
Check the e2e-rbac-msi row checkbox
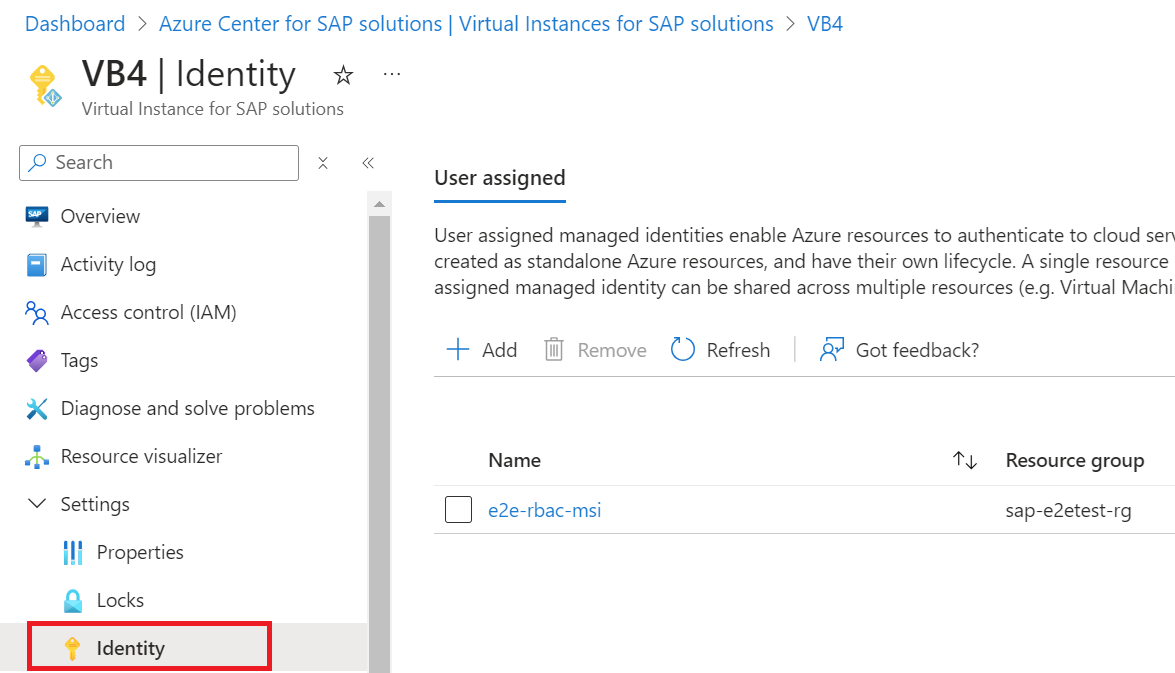[458, 510]
